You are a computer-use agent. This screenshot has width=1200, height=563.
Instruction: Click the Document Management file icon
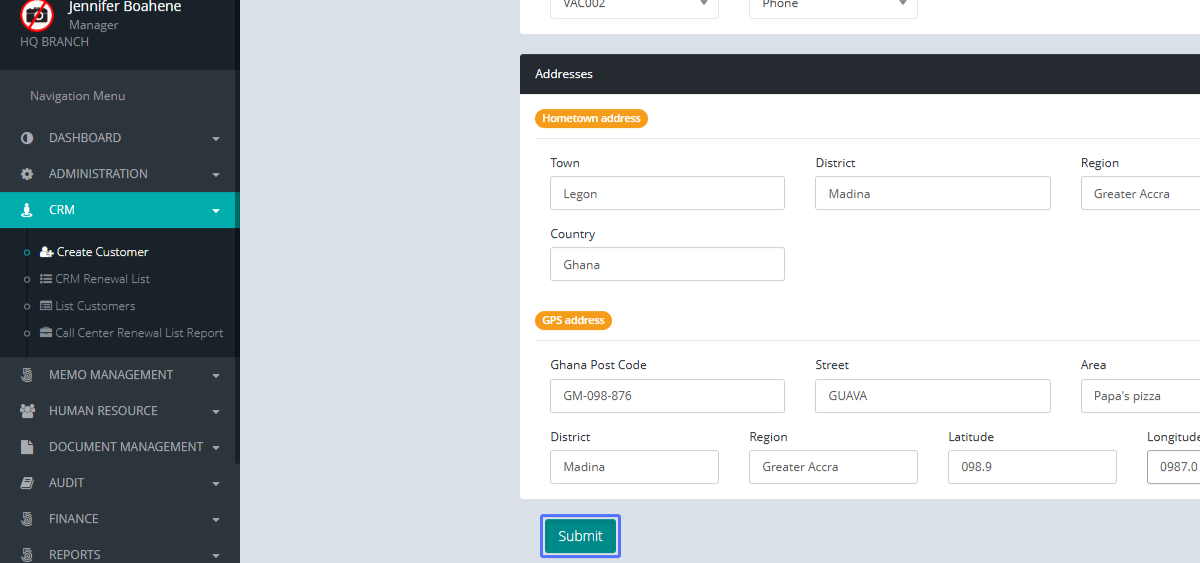click(27, 447)
